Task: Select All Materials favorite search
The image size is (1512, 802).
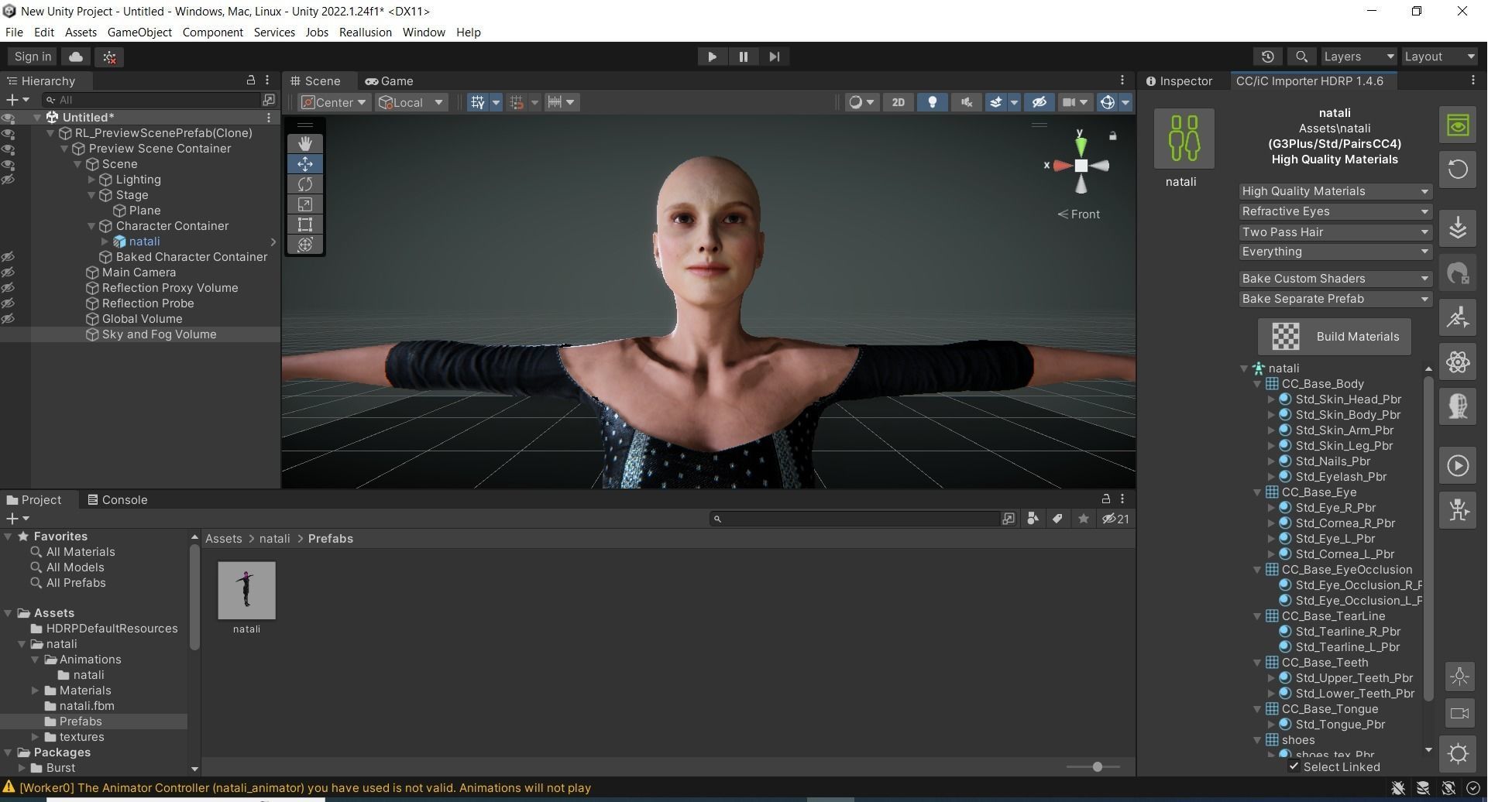Action: point(80,552)
